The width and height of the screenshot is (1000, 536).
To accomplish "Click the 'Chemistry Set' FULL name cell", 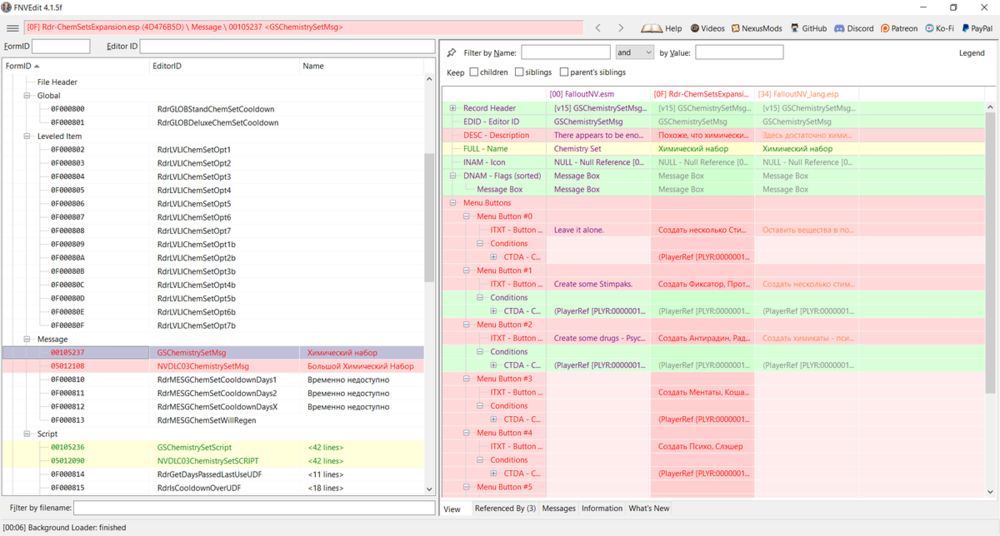I will (598, 149).
